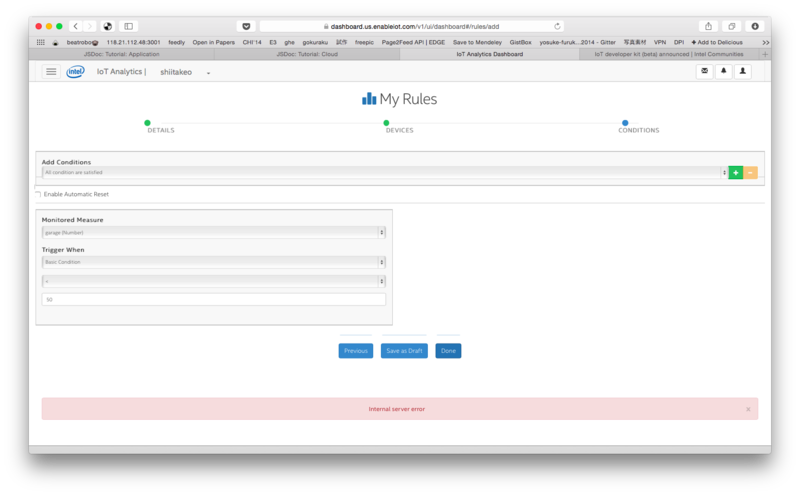Show more bookmarks via the double chevron
Screen dimensions: 800x495
pyautogui.click(x=765, y=42)
